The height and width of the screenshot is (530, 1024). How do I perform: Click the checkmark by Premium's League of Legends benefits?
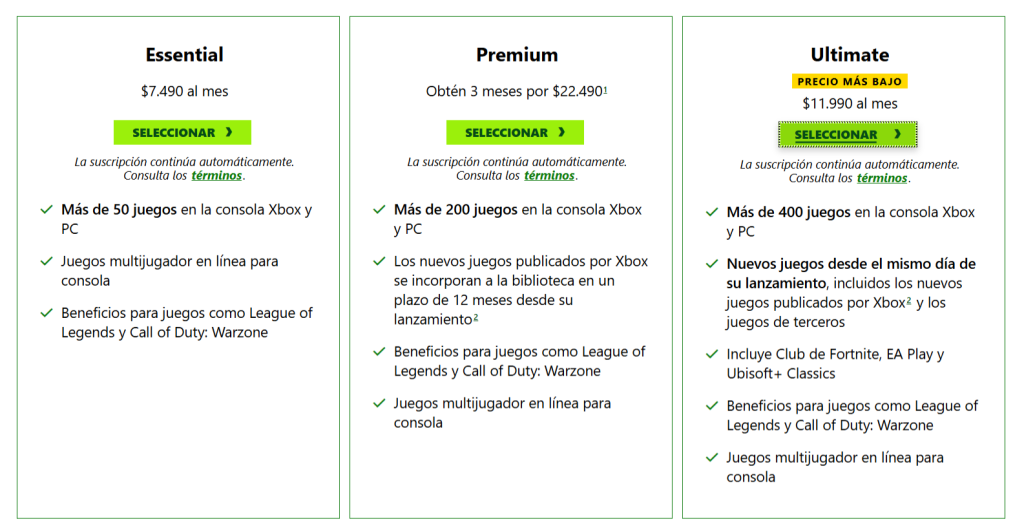(379, 352)
